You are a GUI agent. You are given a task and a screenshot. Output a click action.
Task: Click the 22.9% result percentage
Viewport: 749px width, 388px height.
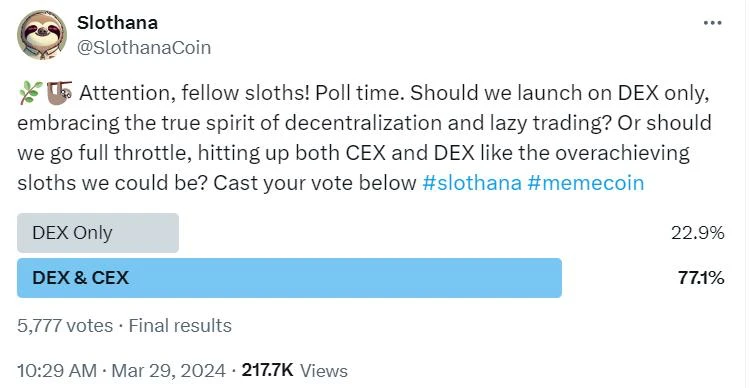[698, 233]
